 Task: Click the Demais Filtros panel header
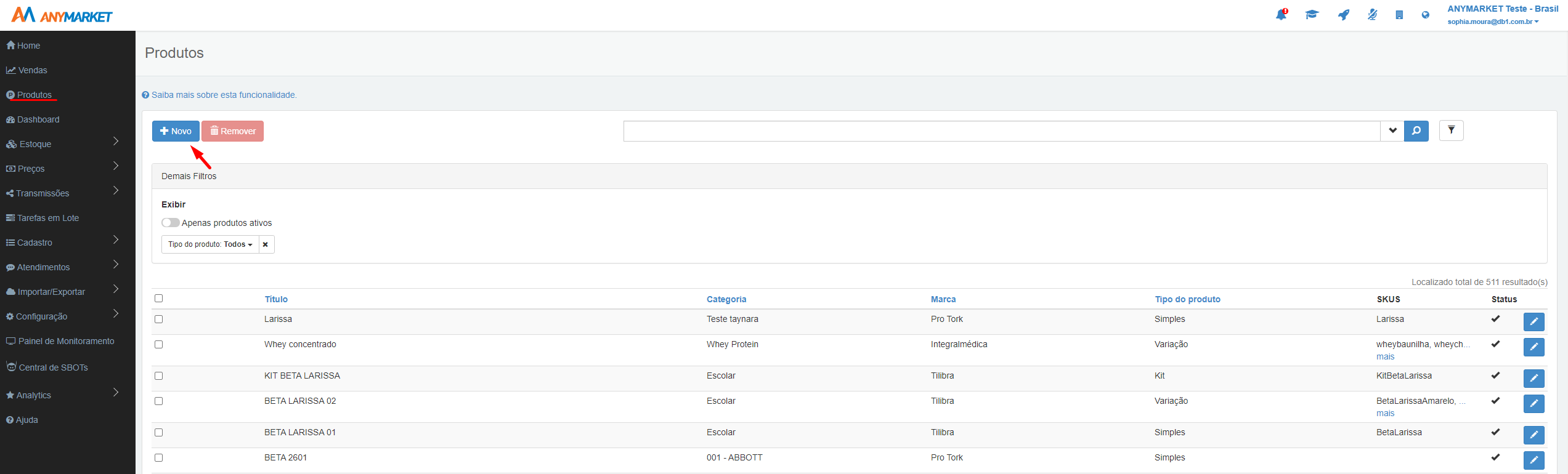pos(849,176)
